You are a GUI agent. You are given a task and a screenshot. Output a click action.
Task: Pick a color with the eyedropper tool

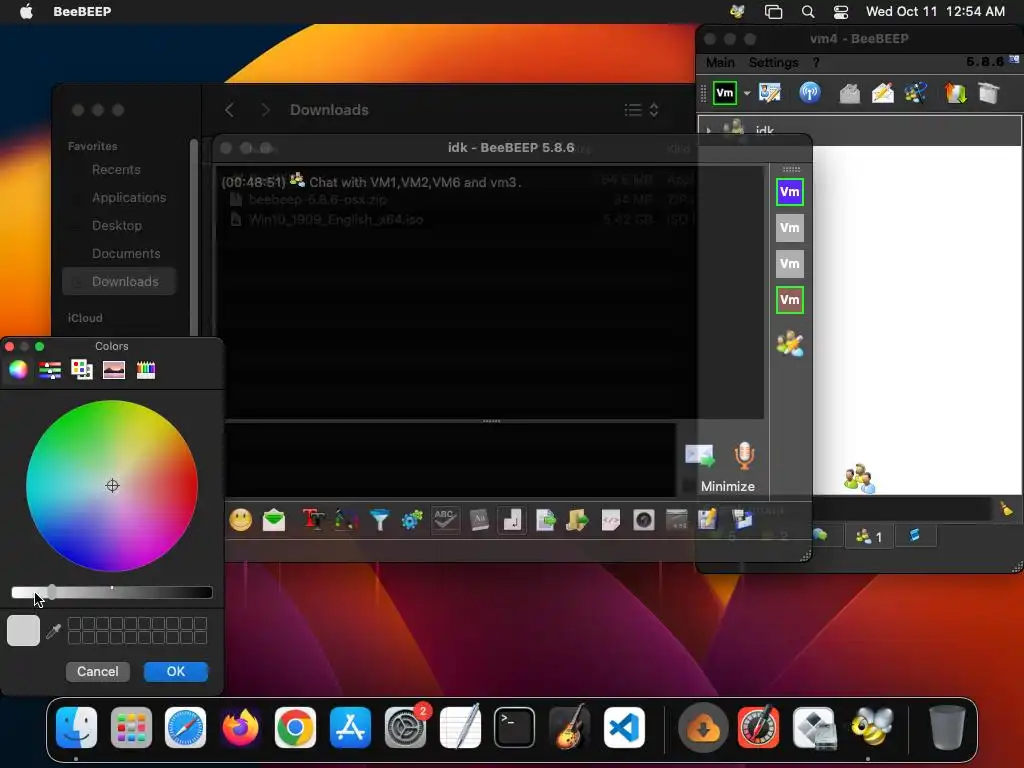point(54,631)
